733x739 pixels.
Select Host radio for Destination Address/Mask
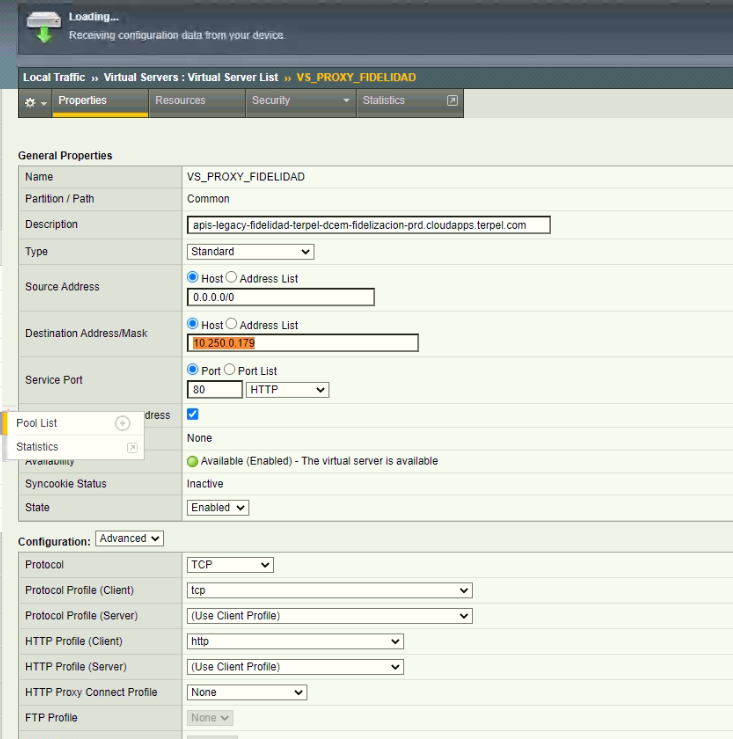coord(193,325)
